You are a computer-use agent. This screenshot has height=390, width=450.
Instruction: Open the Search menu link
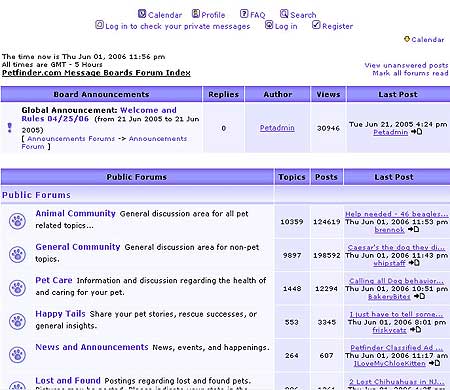[x=303, y=15]
